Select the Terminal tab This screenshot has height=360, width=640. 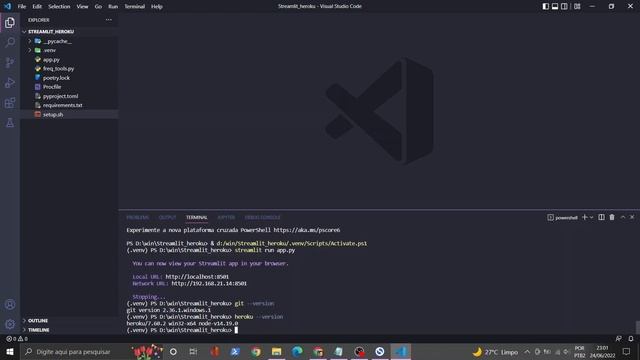197,218
